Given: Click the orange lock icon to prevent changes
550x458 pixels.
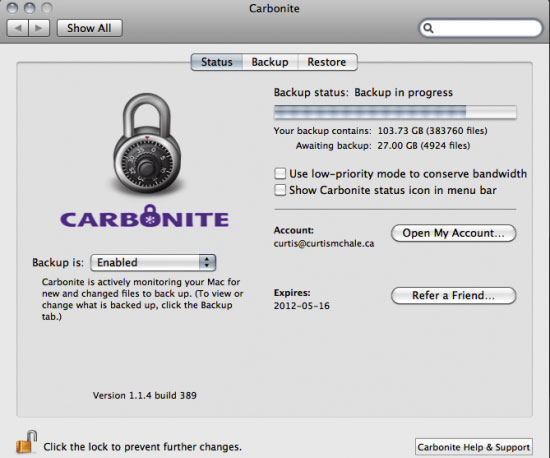Looking at the screenshot, I should 26,442.
